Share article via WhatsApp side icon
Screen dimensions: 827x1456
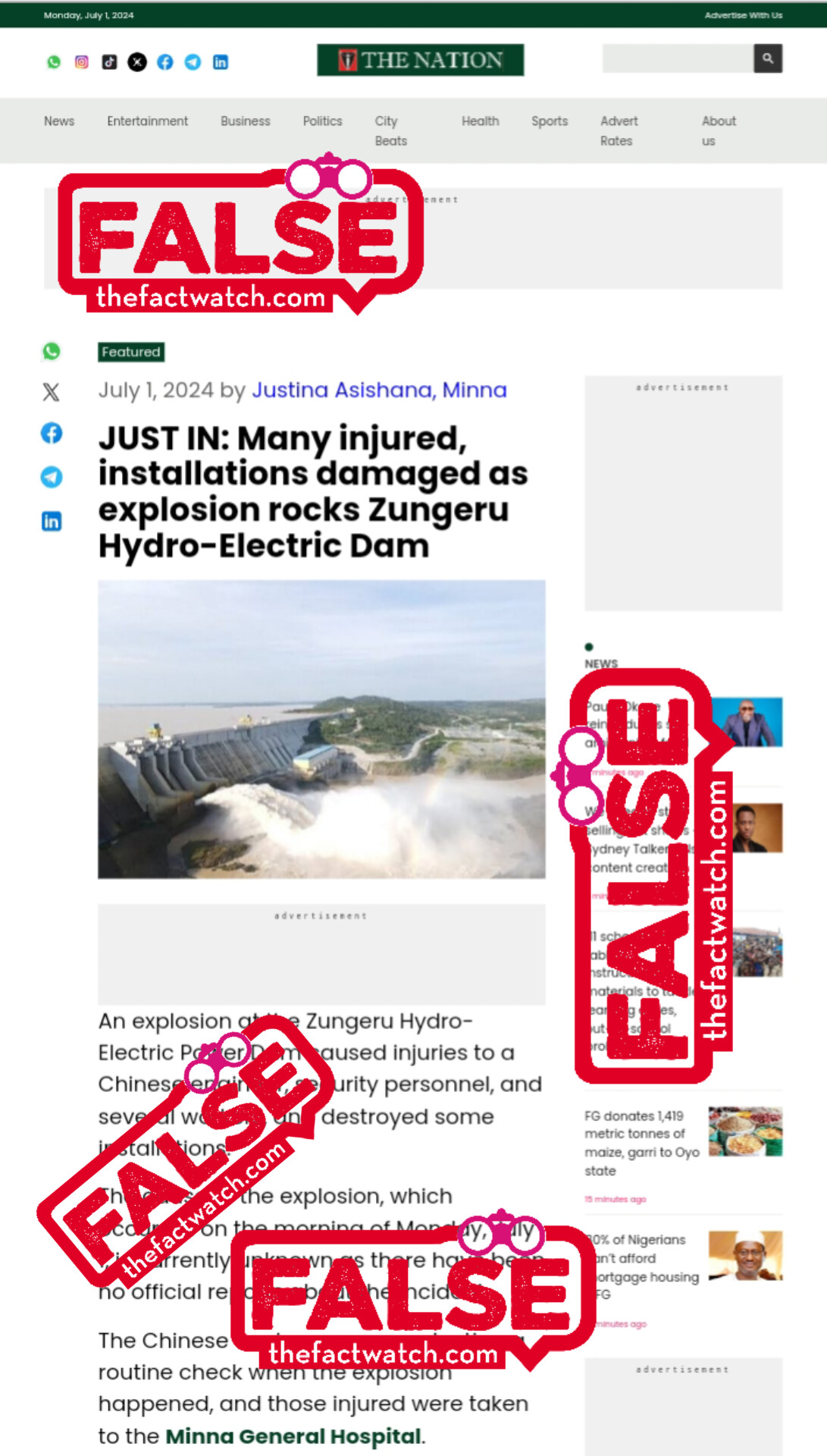click(52, 351)
